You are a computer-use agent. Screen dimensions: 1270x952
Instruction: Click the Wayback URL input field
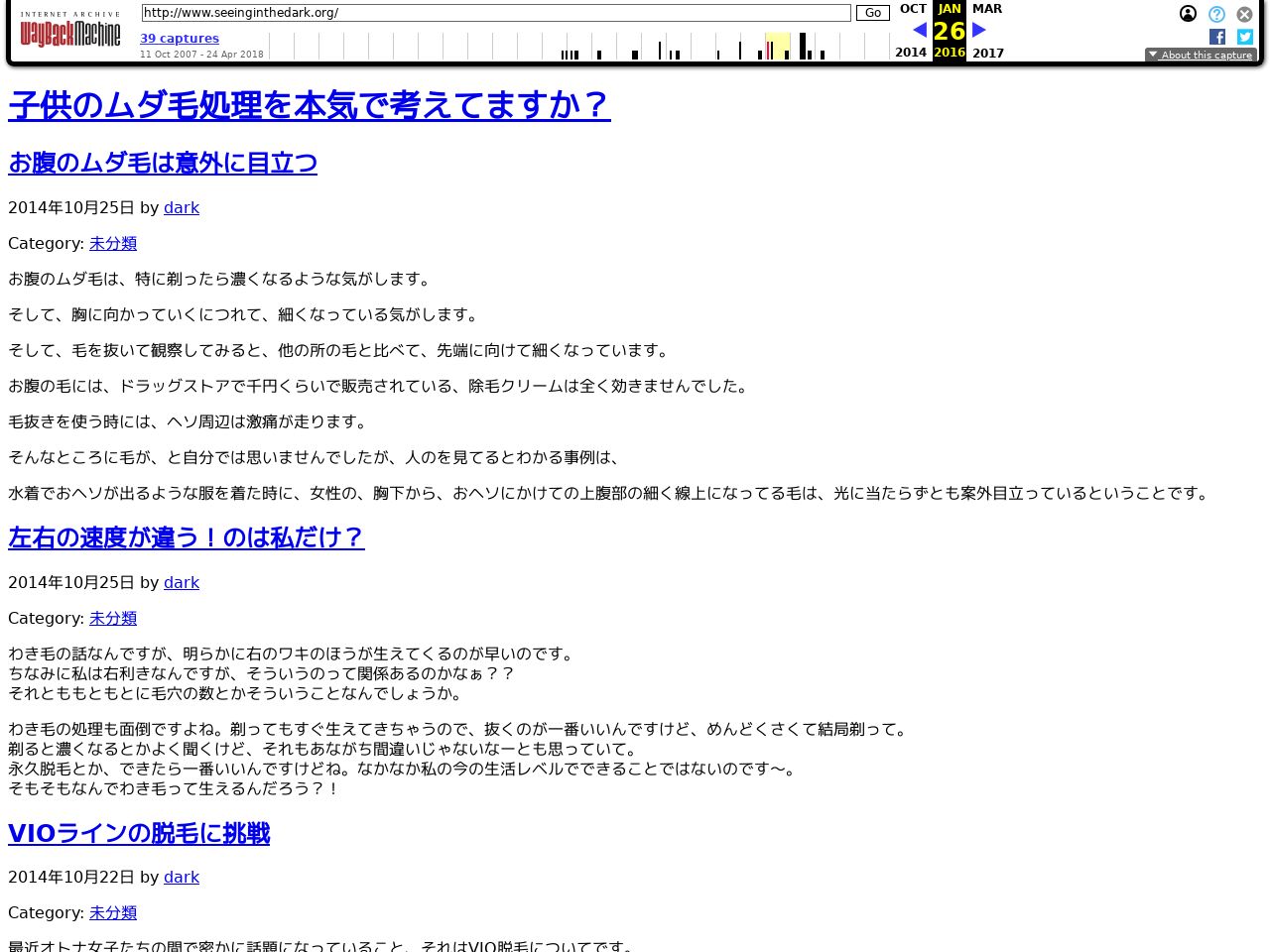coord(495,13)
